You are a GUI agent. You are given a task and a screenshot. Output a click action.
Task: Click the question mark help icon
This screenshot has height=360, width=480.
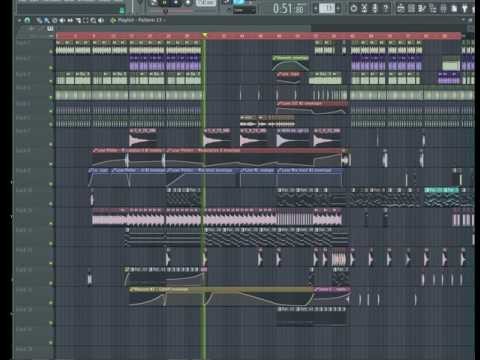[x=385, y=8]
